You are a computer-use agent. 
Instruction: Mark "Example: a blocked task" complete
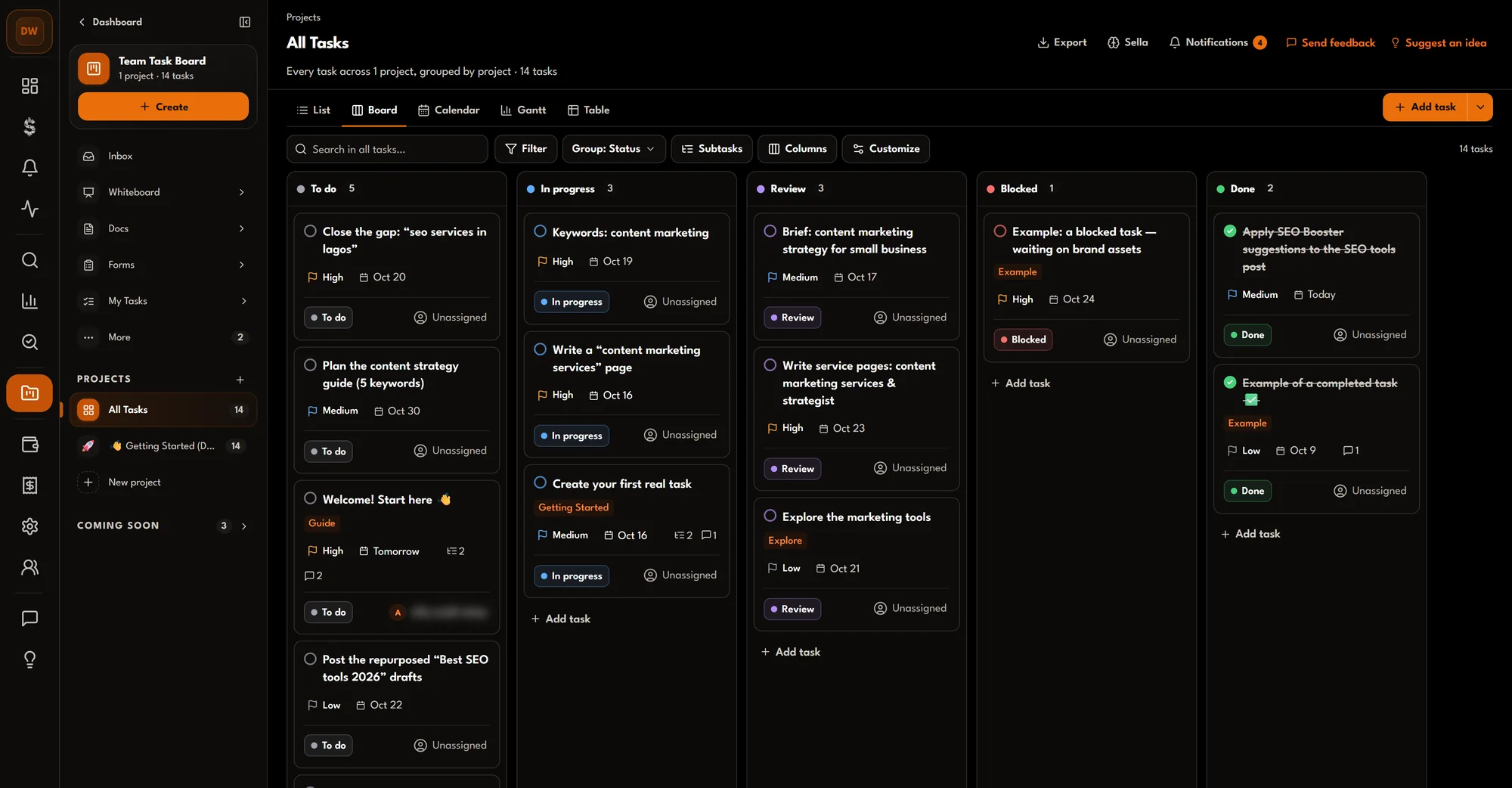(x=1000, y=231)
